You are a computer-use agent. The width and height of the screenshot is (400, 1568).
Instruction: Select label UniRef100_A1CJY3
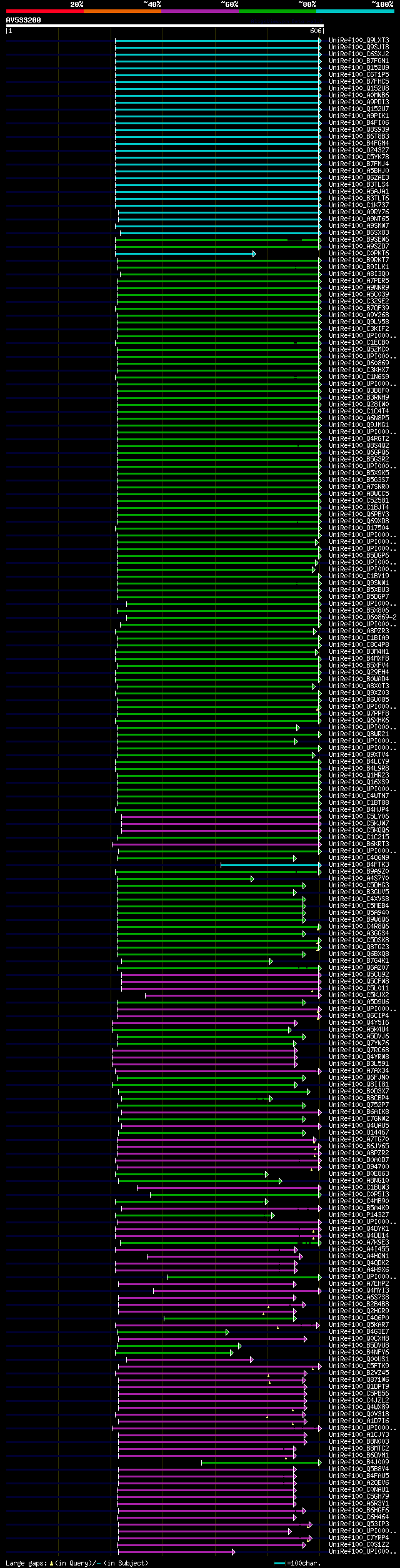click(x=359, y=1435)
